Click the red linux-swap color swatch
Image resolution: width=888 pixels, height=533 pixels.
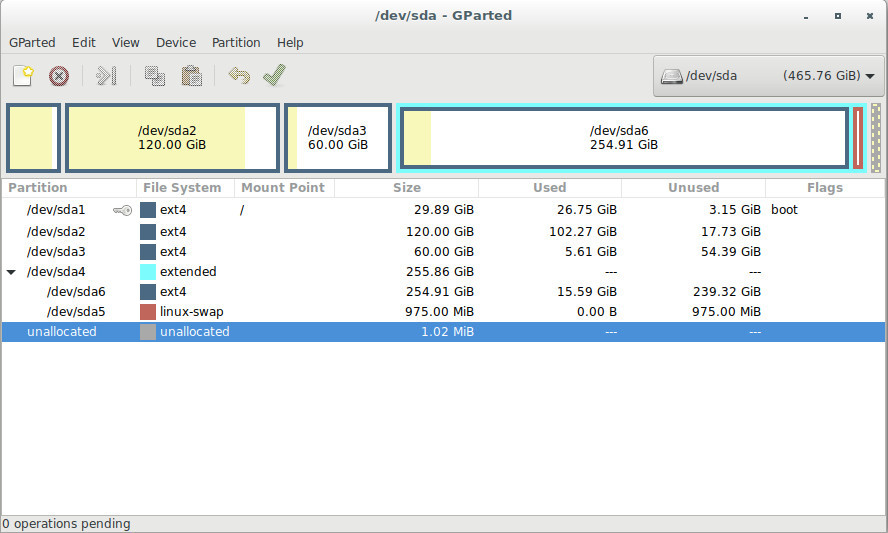(148, 312)
